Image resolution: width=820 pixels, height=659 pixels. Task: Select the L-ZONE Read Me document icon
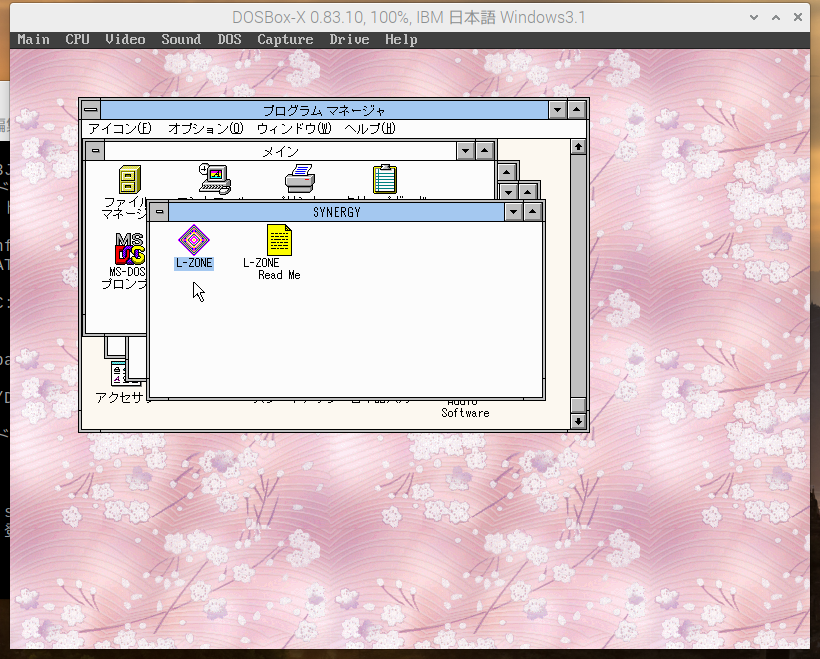coord(279,240)
